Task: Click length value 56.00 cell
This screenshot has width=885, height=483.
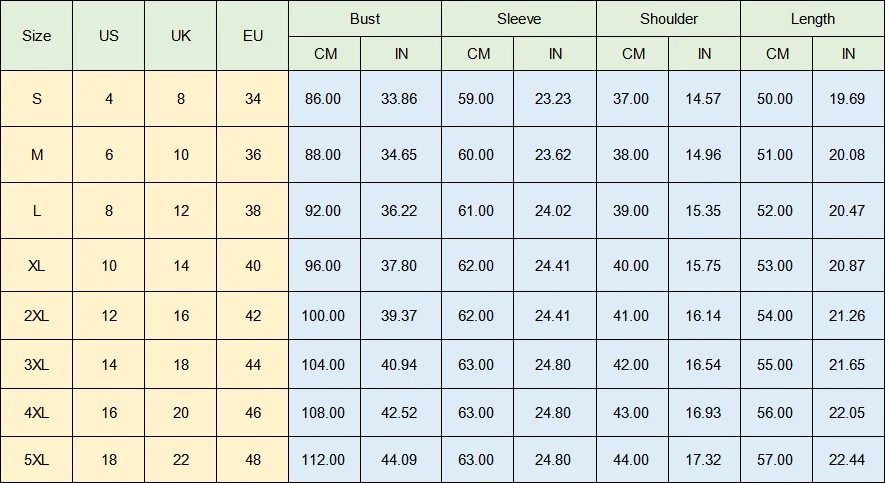Action: click(777, 412)
